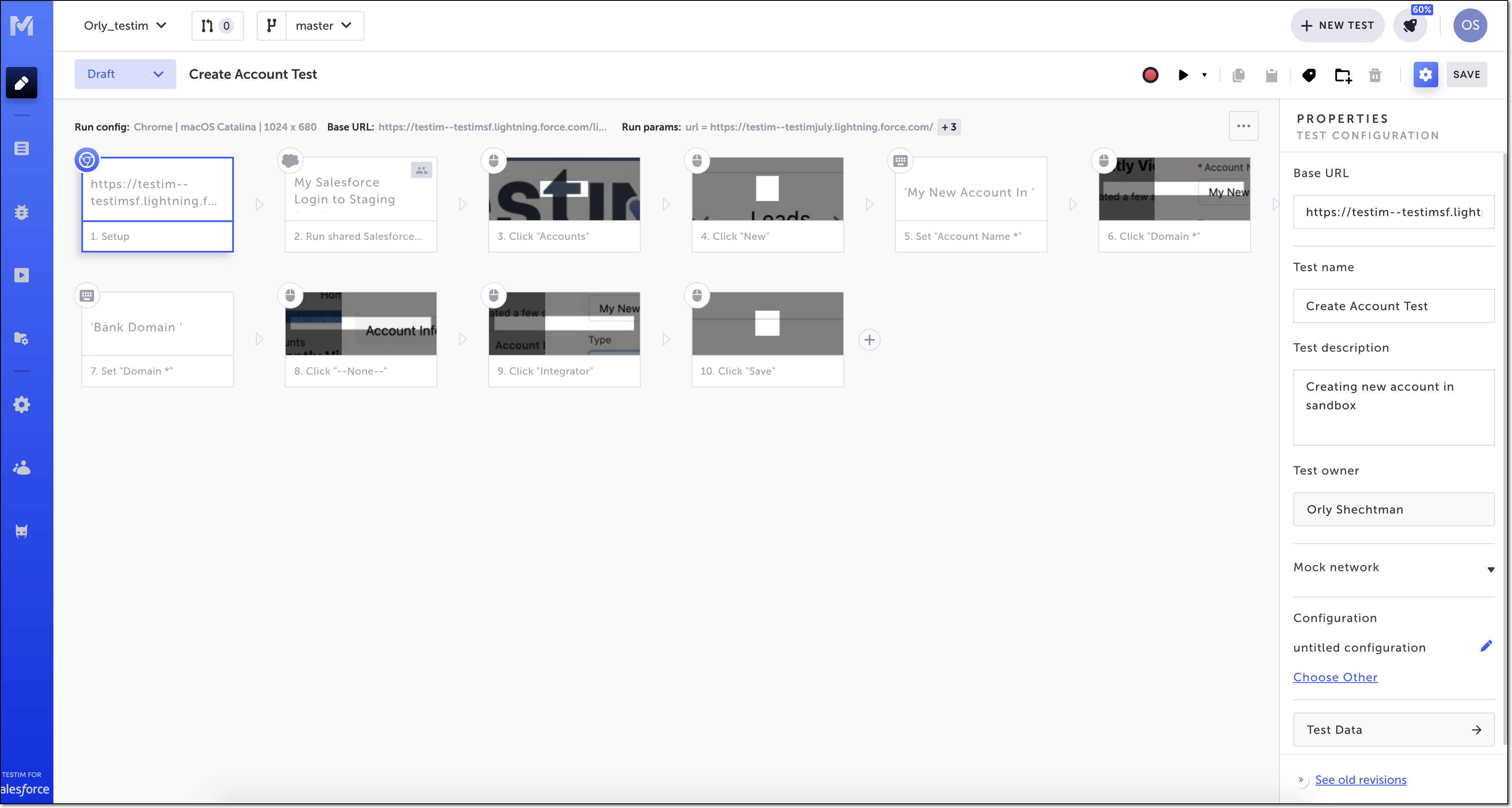The height and width of the screenshot is (808, 1512).
Task: Select step 2 Run shared Salesforce card
Action: 361,204
